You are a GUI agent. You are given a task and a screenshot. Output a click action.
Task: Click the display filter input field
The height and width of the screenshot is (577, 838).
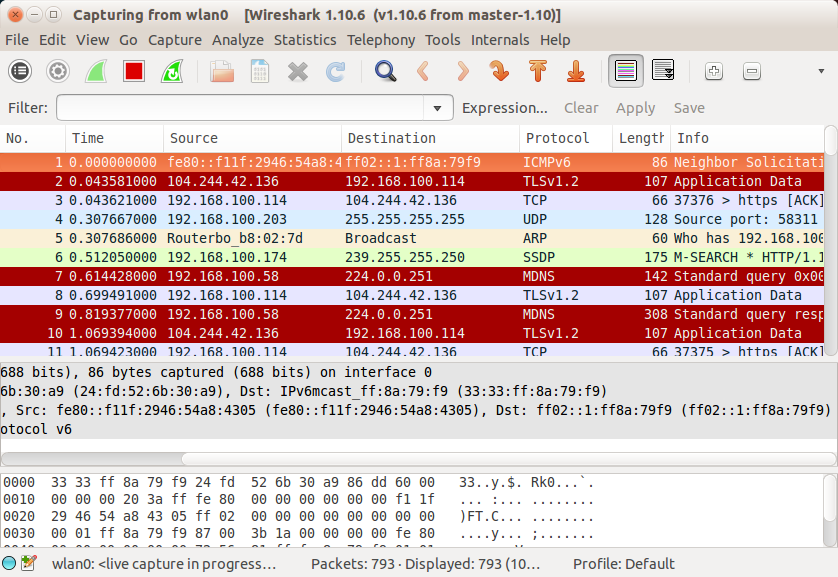pyautogui.click(x=240, y=108)
